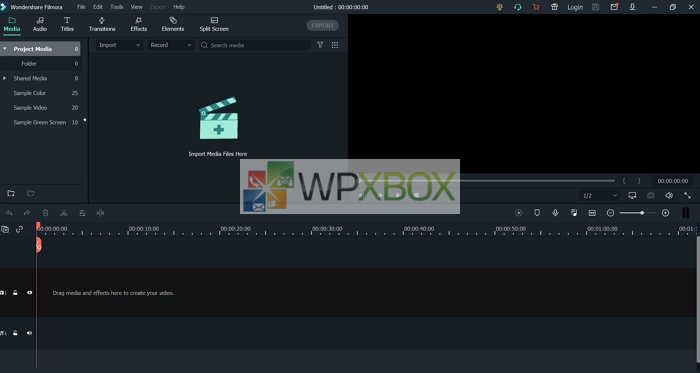Viewport: 700px width, 373px height.
Task: Collapse the Project Media tree
Action: pyautogui.click(x=4, y=49)
